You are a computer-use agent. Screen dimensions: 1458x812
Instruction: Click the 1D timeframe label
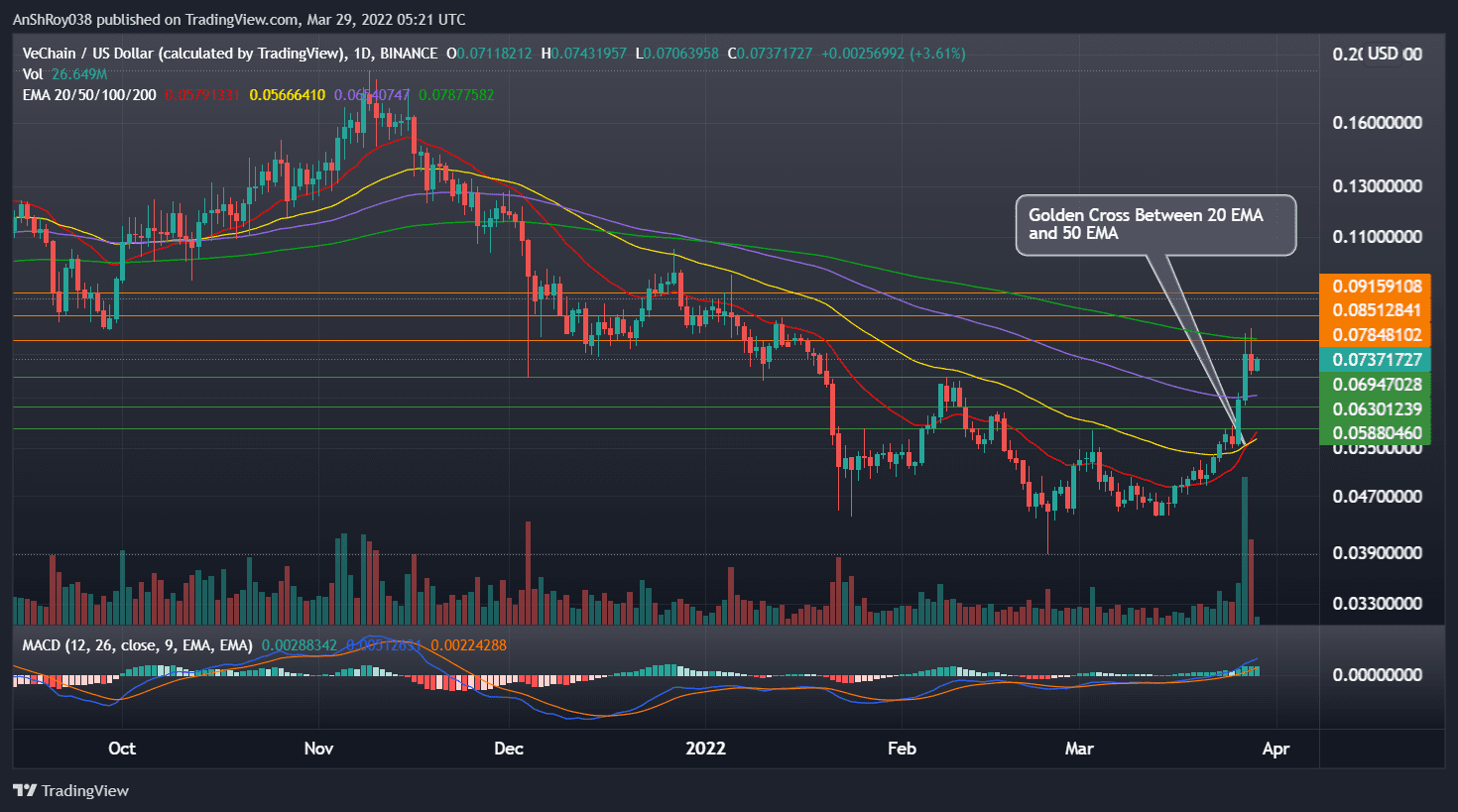(360, 54)
